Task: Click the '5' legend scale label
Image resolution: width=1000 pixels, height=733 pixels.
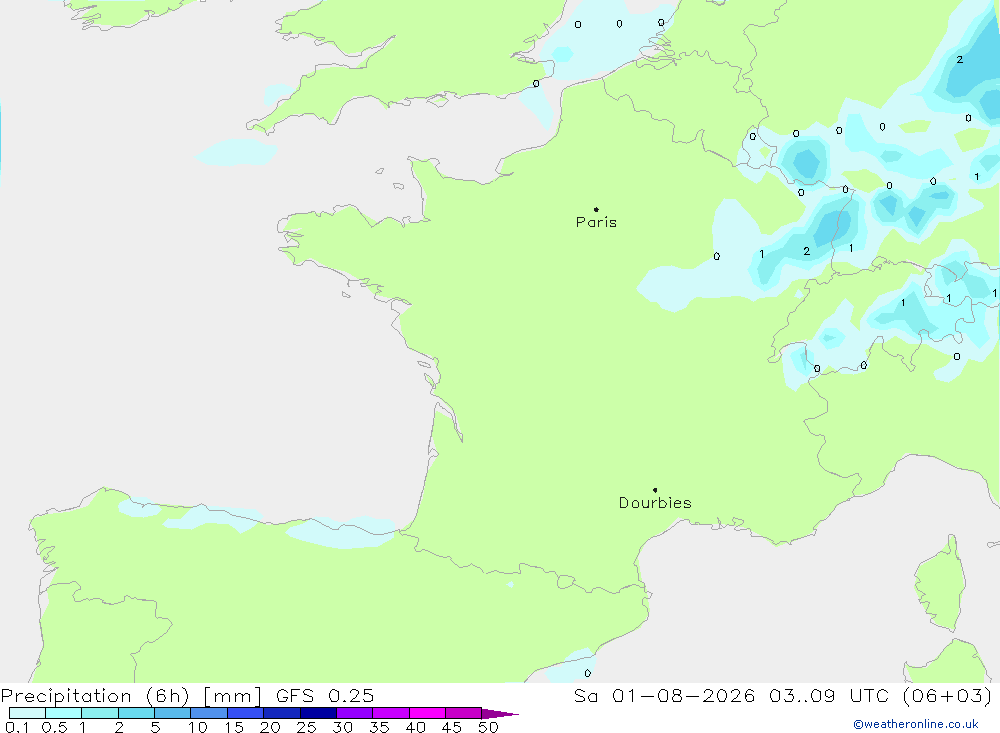Action: coord(155,727)
